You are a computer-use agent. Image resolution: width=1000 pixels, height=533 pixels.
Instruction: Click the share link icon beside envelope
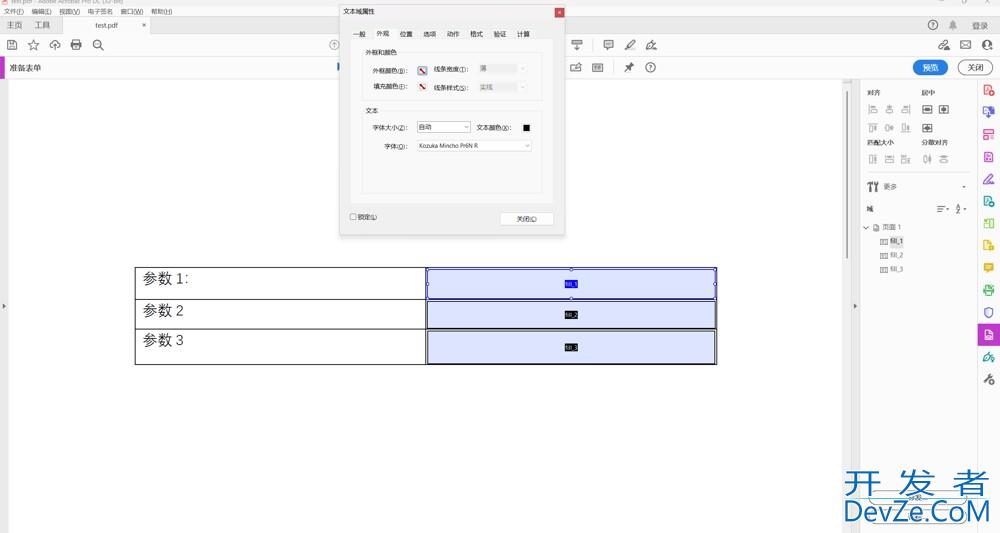[944, 45]
